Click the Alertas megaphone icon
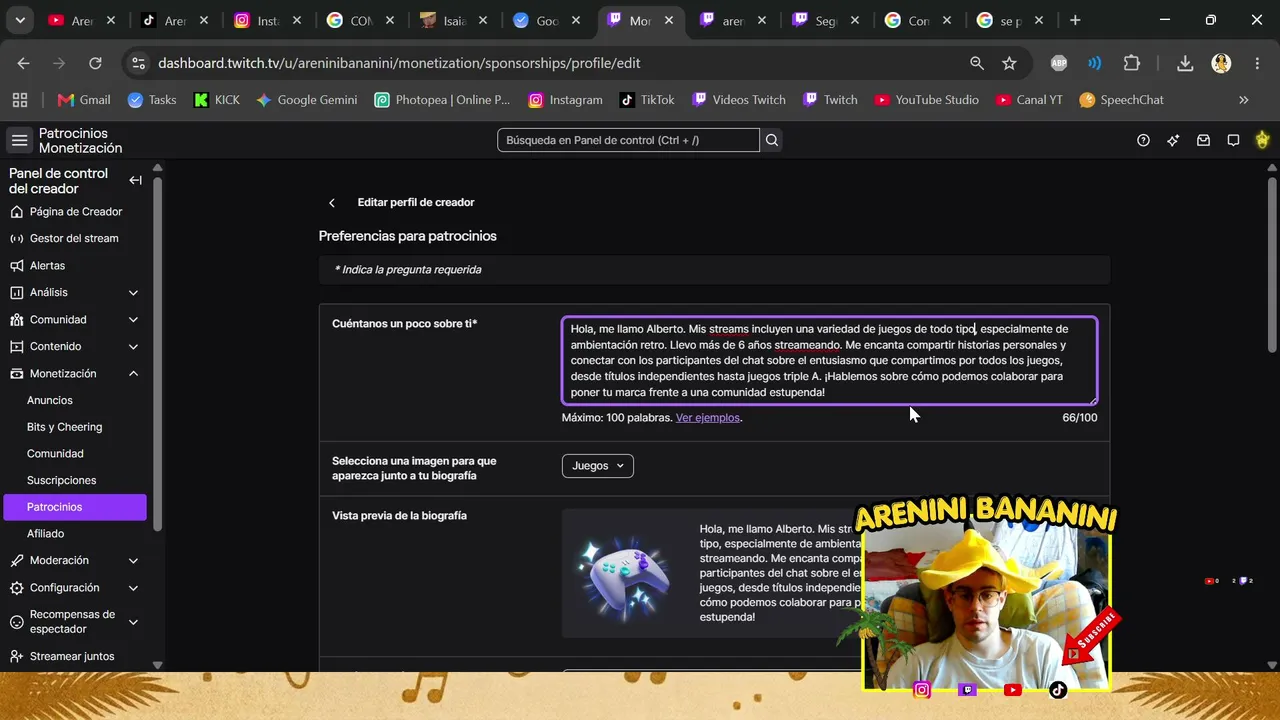 pyautogui.click(x=16, y=266)
